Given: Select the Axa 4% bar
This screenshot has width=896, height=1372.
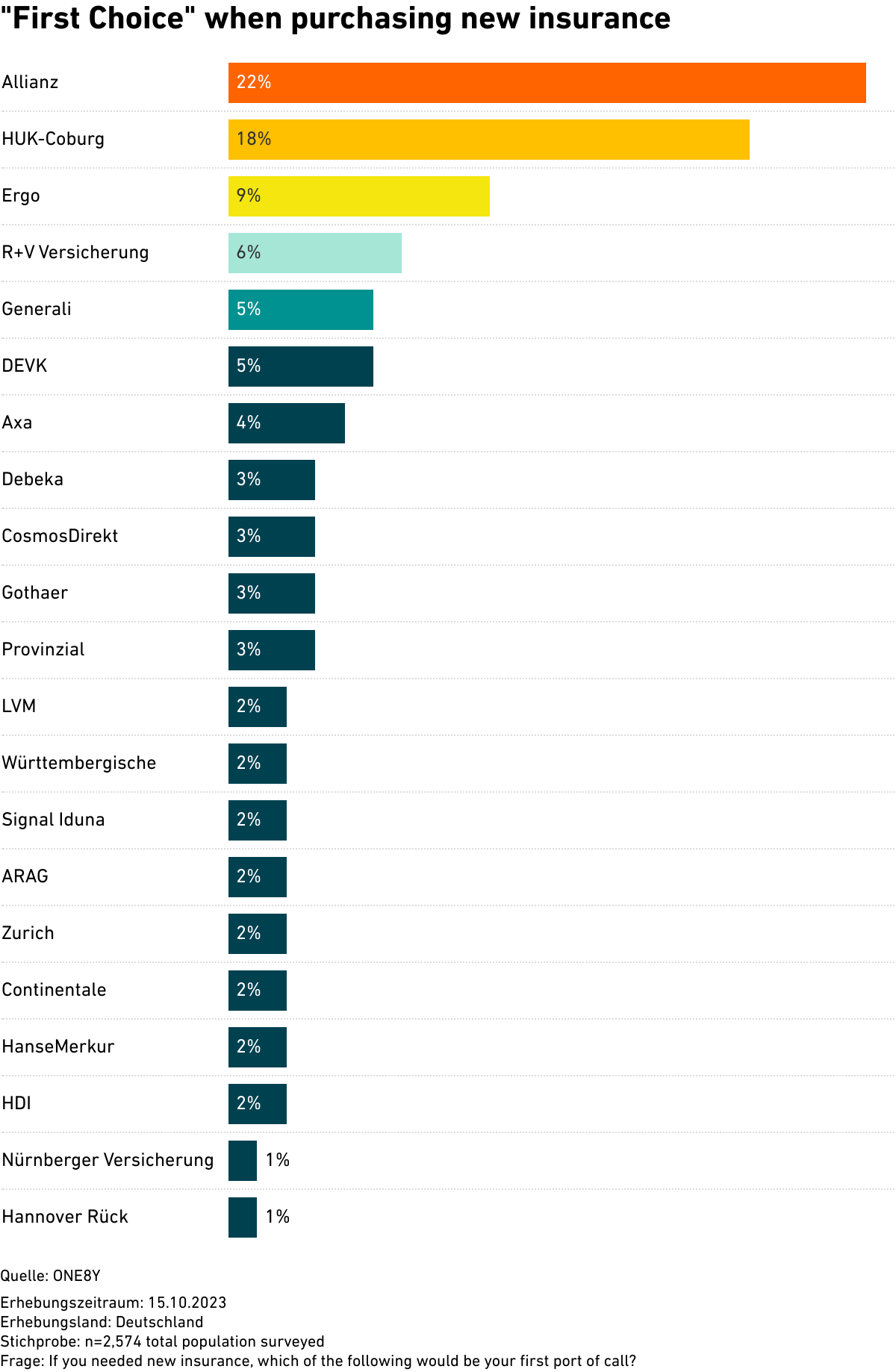Looking at the screenshot, I should pyautogui.click(x=286, y=423).
